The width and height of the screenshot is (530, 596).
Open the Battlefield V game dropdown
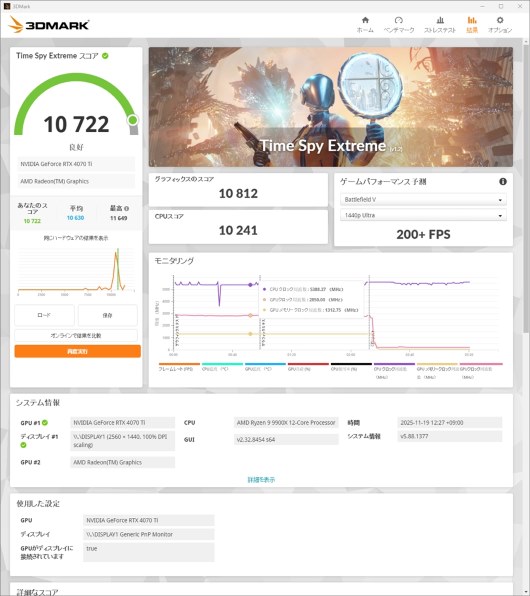click(423, 200)
